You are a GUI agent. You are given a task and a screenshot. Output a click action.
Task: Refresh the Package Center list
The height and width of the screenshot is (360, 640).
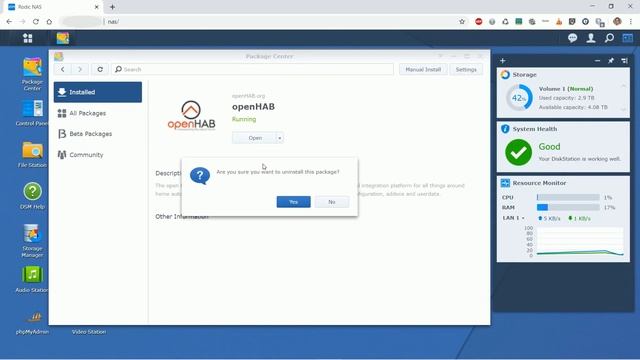[x=100, y=69]
